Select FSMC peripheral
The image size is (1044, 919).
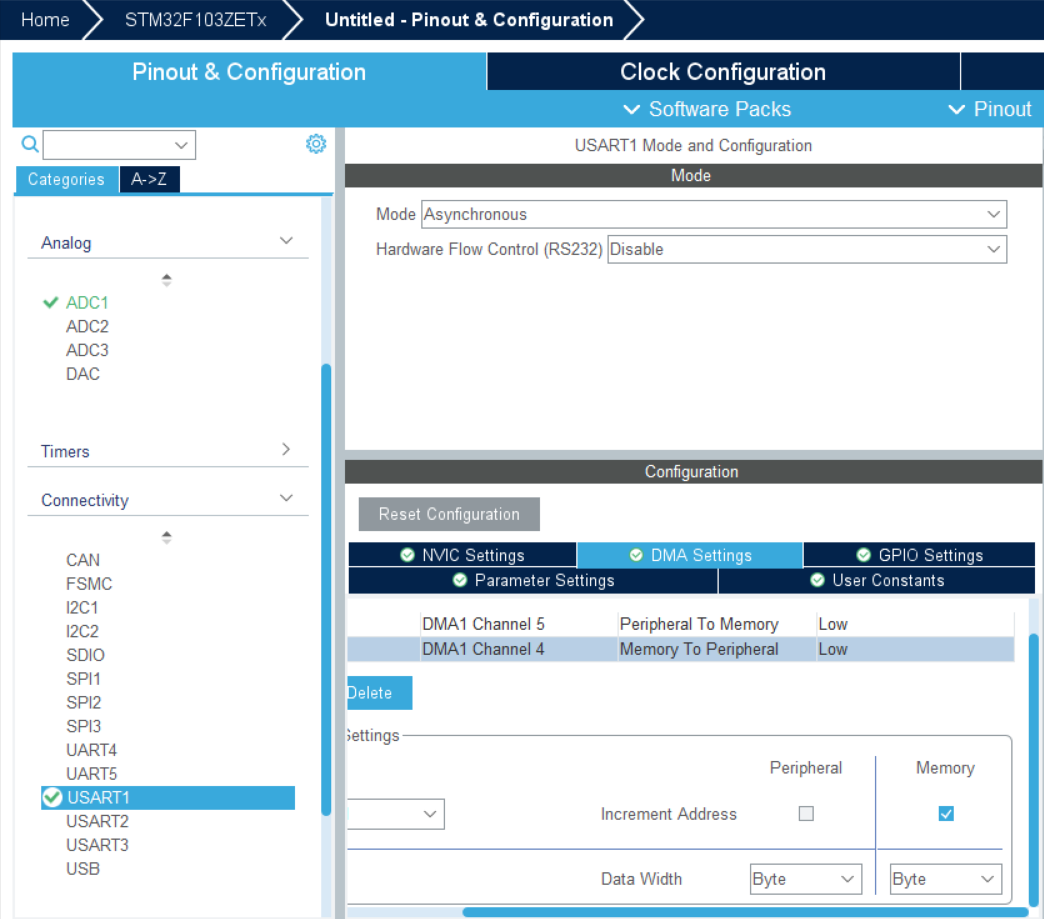pos(89,584)
